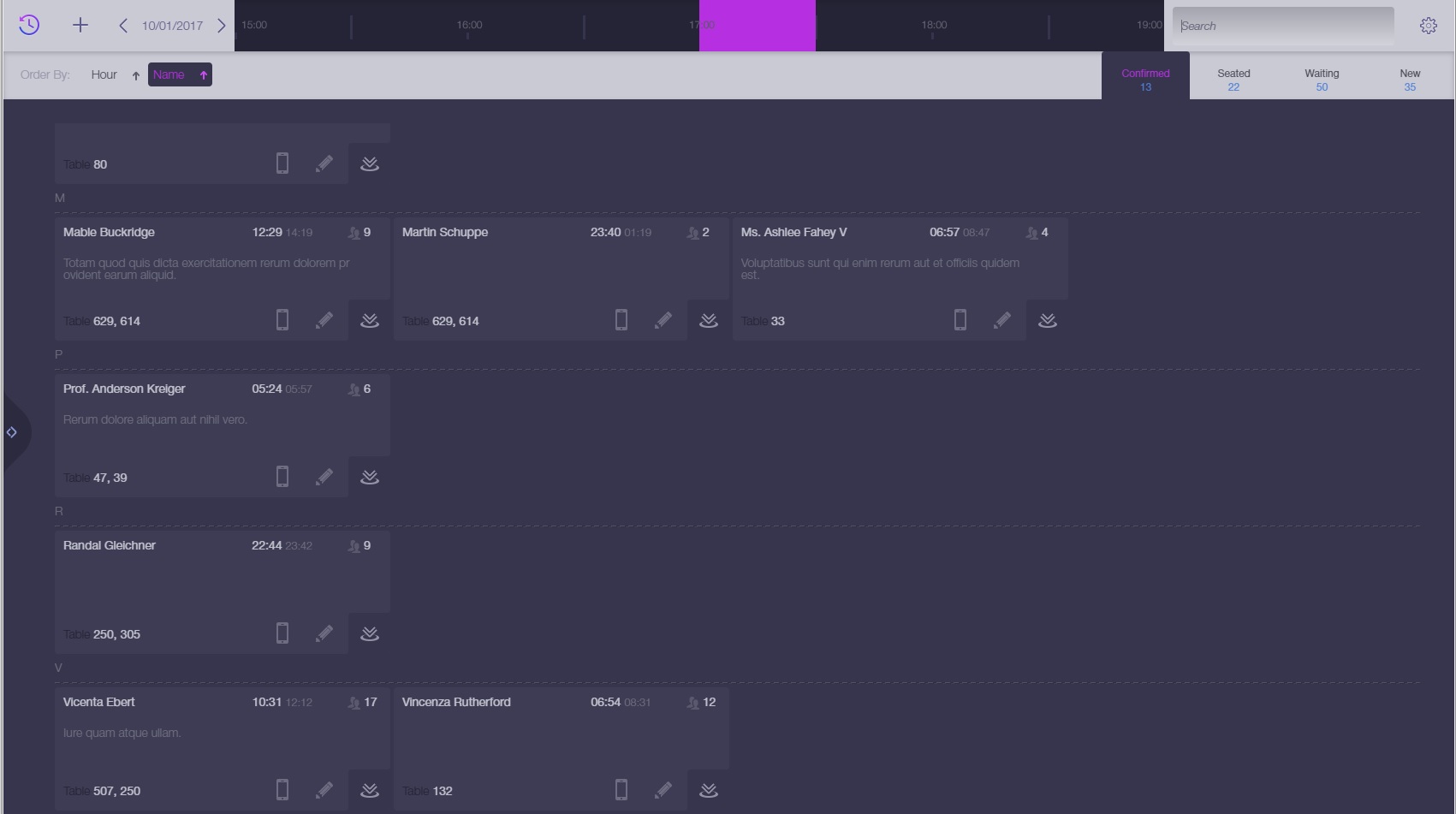Click time 23:40 on Martin Schuppe
This screenshot has height=814, width=1456.
[605, 232]
